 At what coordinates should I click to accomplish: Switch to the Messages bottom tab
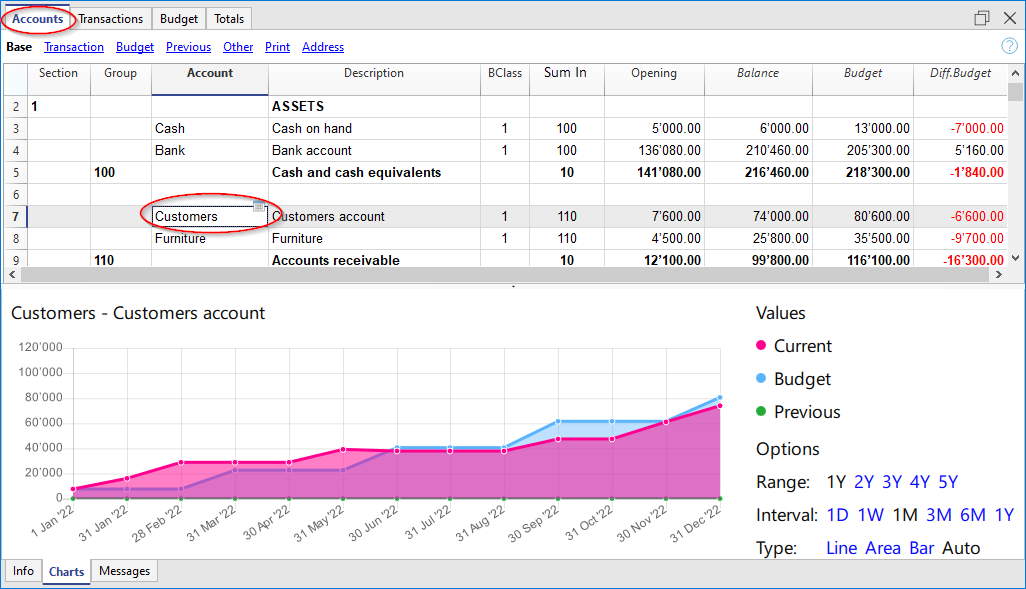coord(125,571)
